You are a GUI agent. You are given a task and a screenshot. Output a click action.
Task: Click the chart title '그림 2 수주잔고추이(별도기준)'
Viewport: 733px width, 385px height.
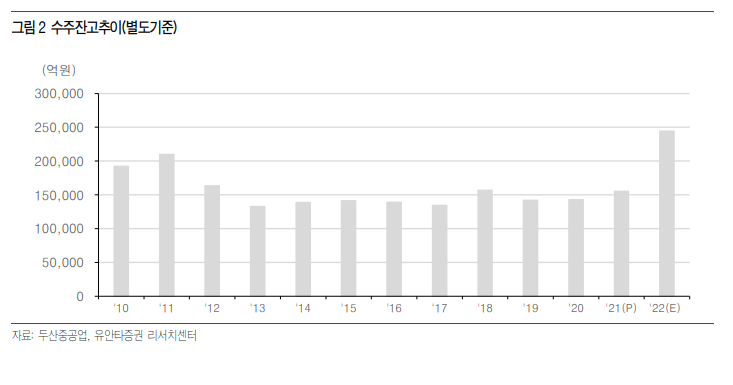tap(94, 28)
